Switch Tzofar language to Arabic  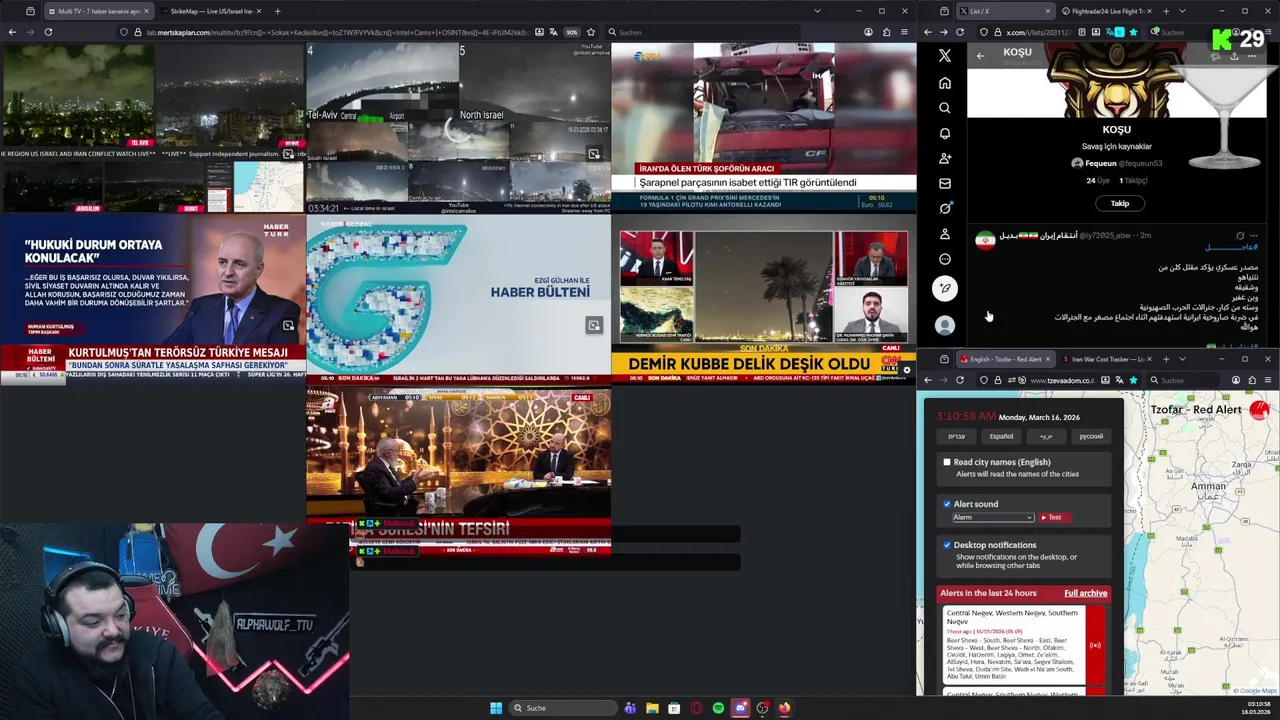1046,436
